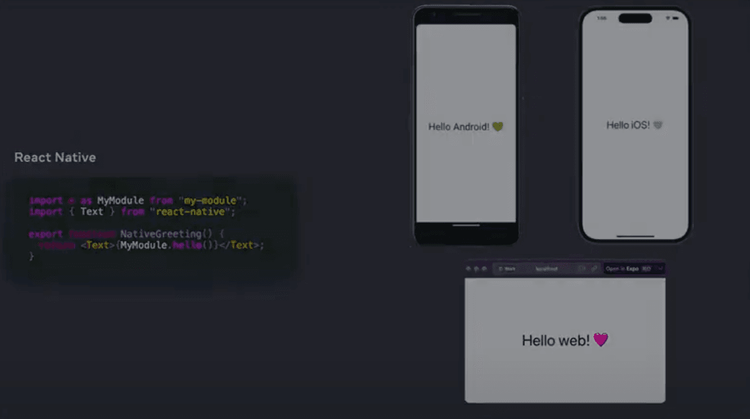
Task: Click the "my-module" string in code
Action: coord(210,200)
